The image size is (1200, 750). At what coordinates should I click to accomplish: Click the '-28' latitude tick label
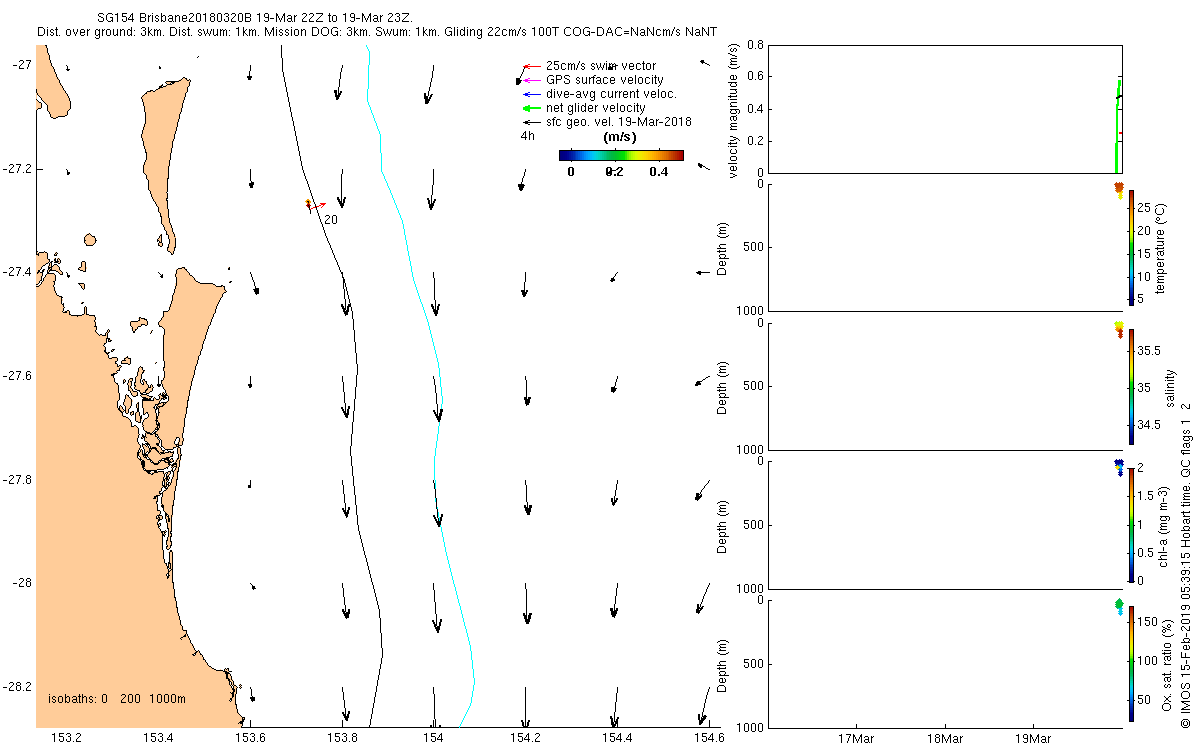23,583
